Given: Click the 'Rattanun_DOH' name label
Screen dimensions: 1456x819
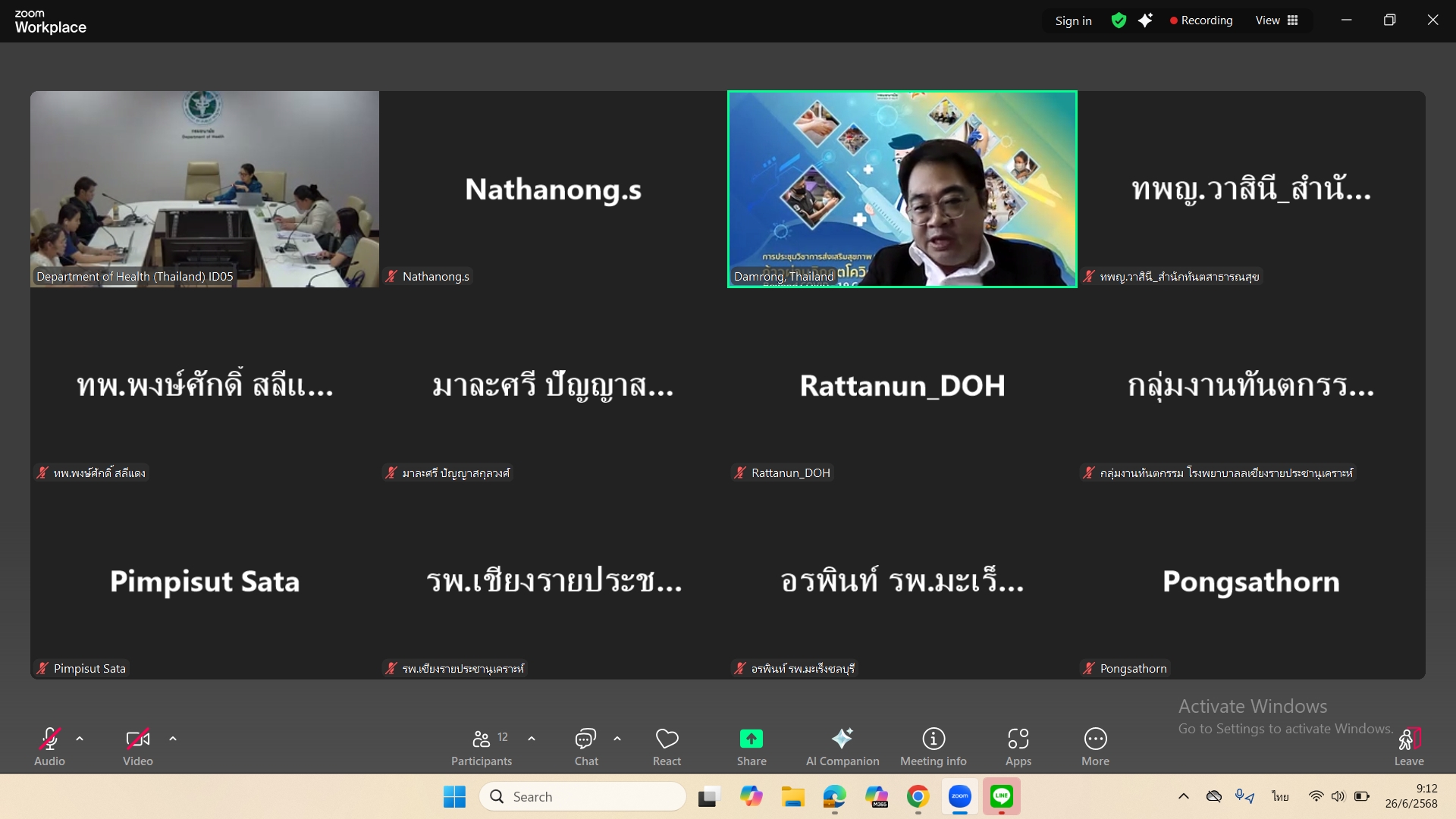Looking at the screenshot, I should tap(791, 472).
